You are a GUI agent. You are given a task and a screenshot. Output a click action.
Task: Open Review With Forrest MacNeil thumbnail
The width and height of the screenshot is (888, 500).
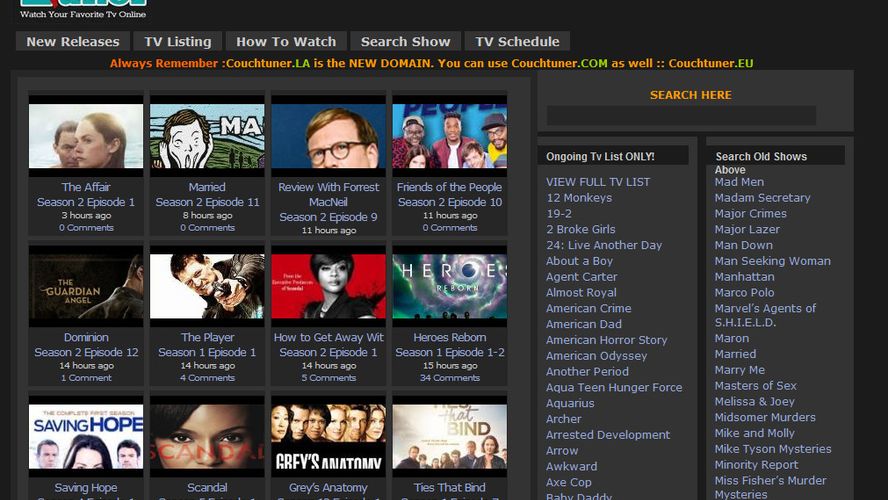(x=328, y=136)
